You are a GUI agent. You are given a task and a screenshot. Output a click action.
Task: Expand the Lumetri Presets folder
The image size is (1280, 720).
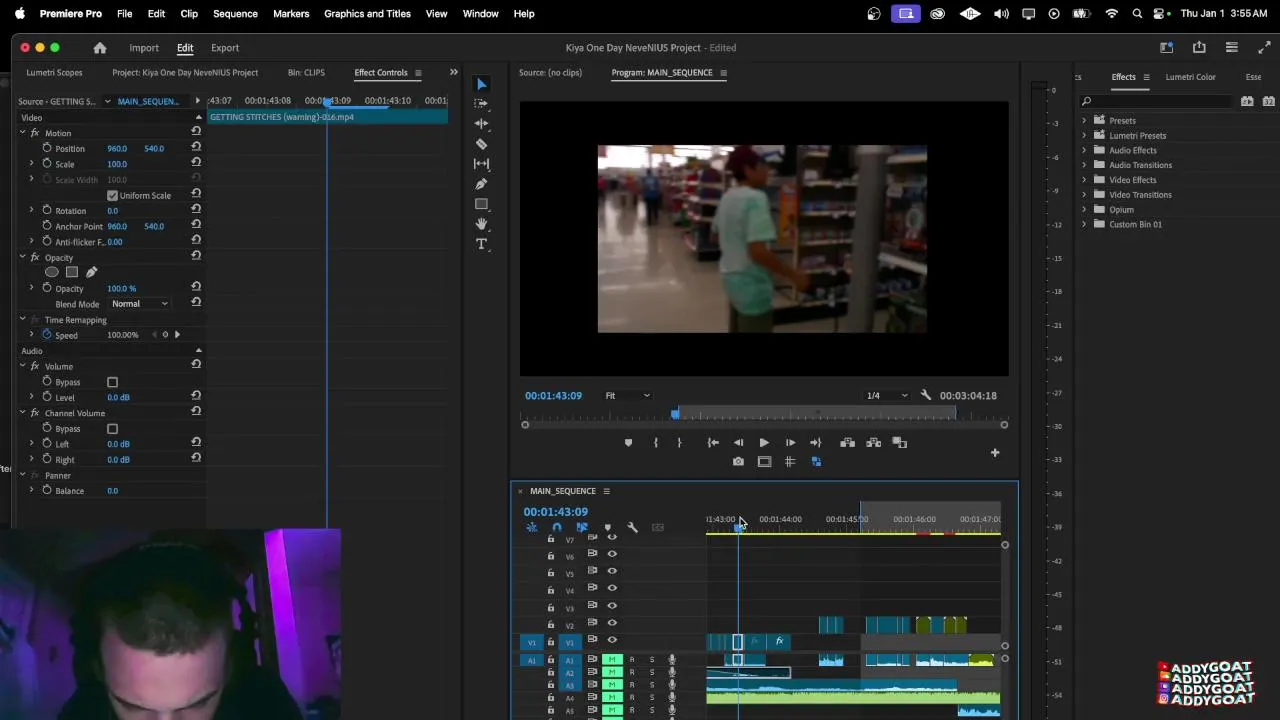1084,136
